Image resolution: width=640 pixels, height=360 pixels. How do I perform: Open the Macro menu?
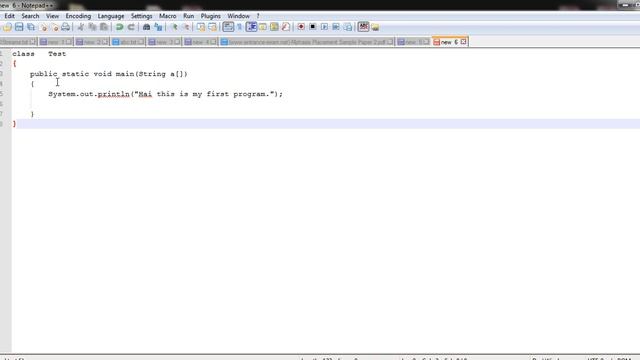tap(167, 16)
